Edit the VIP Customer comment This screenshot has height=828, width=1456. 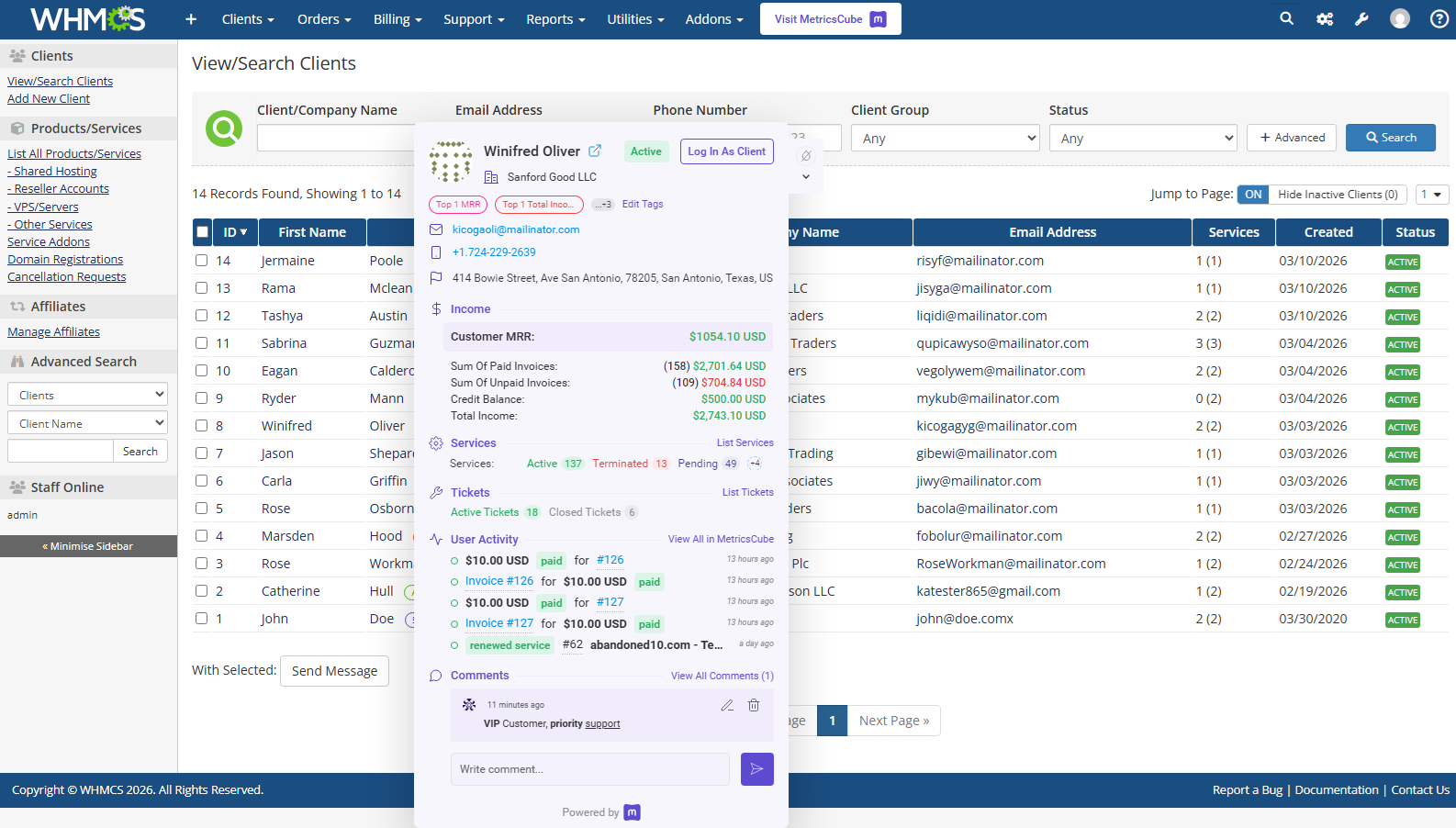coord(727,705)
